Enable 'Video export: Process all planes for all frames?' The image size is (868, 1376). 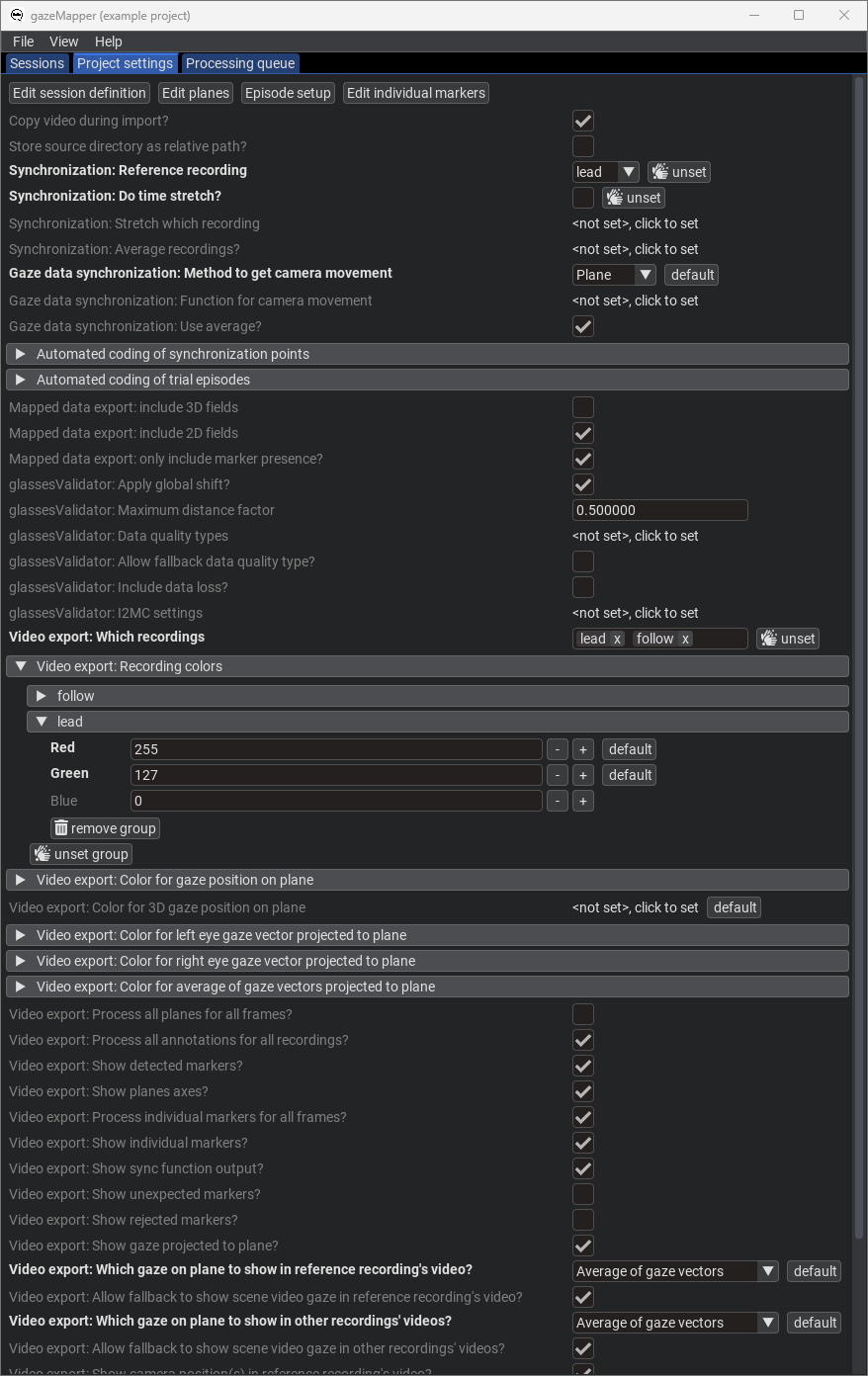[x=583, y=1014]
